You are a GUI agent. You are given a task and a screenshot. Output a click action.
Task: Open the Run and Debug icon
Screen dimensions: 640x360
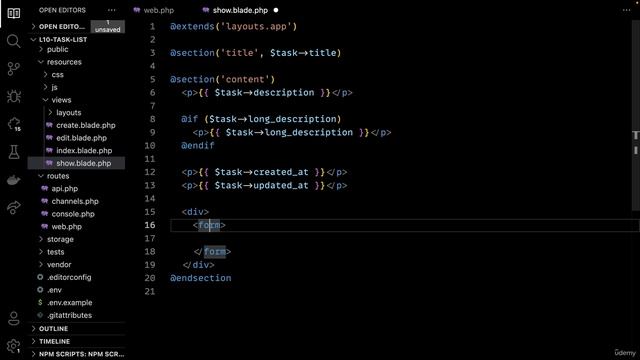coord(13,96)
